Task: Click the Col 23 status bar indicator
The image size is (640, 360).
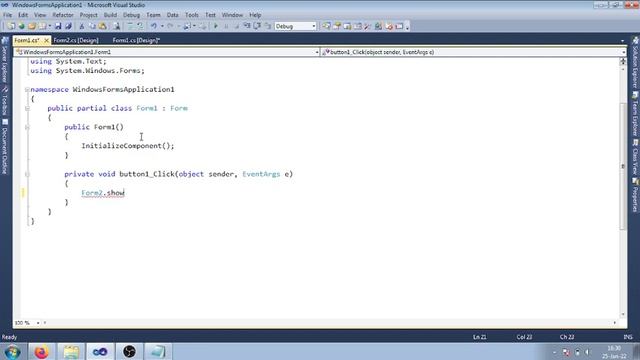Action: coord(524,337)
